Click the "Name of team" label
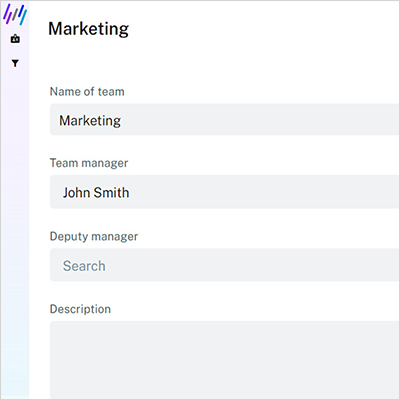This screenshot has width=400, height=400. (x=87, y=91)
